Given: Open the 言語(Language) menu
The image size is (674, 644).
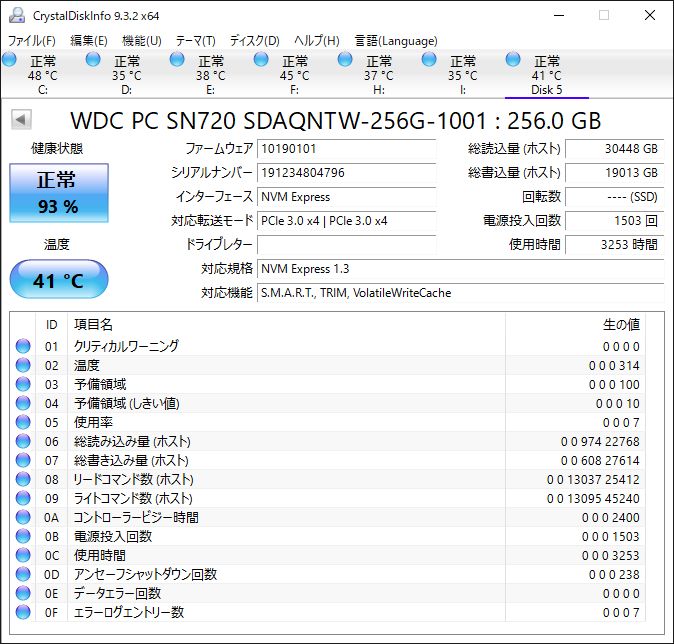Looking at the screenshot, I should (396, 40).
